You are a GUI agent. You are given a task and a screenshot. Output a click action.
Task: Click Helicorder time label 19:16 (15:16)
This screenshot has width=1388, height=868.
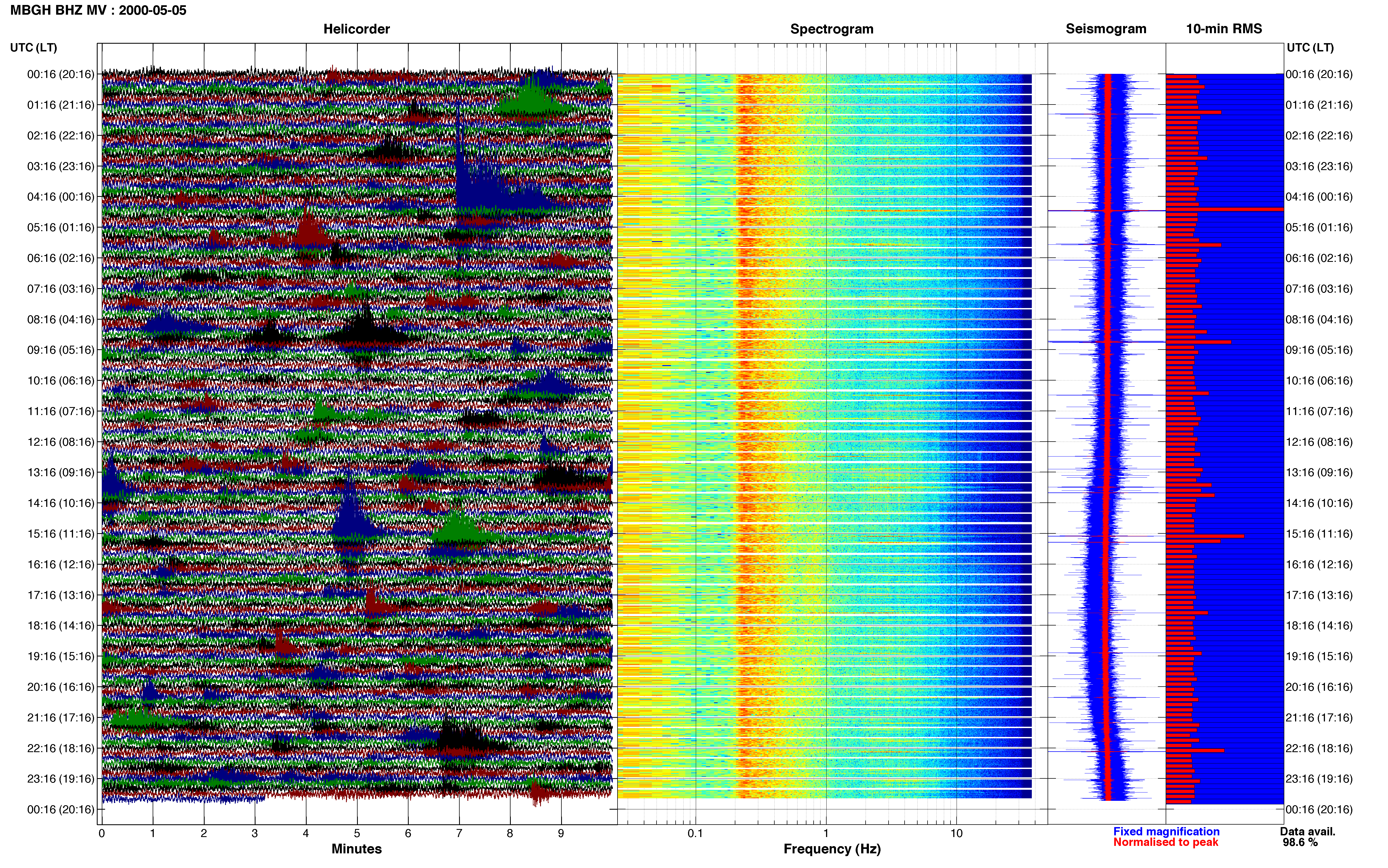[60, 657]
